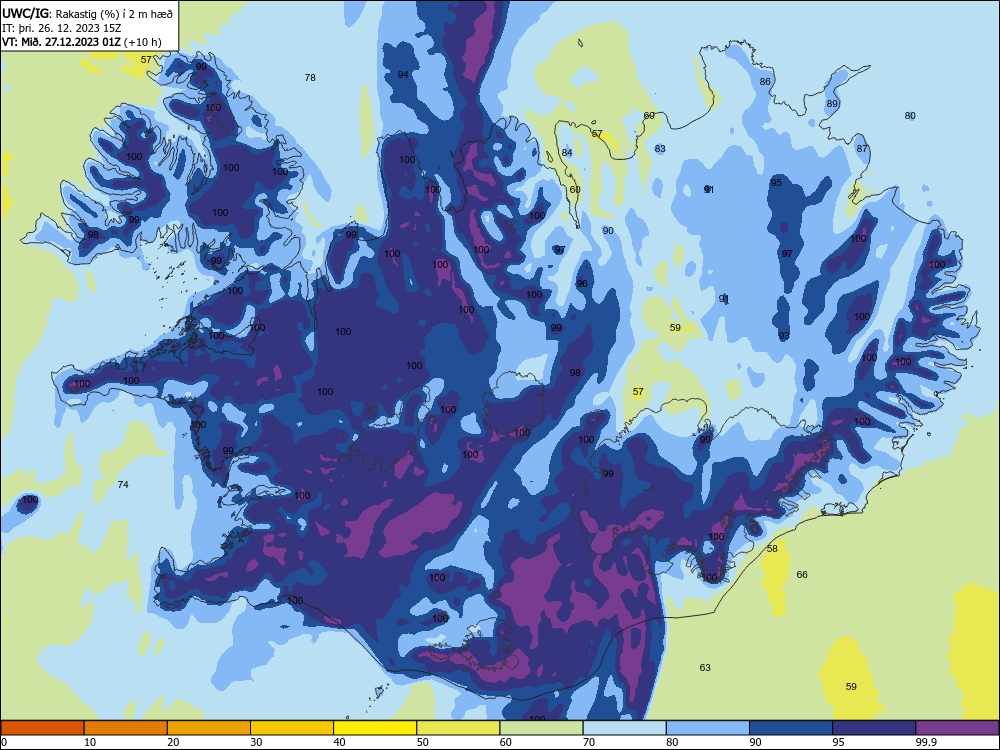This screenshot has width=1000, height=750.
Task: Select the map value '69'
Action: click(649, 115)
